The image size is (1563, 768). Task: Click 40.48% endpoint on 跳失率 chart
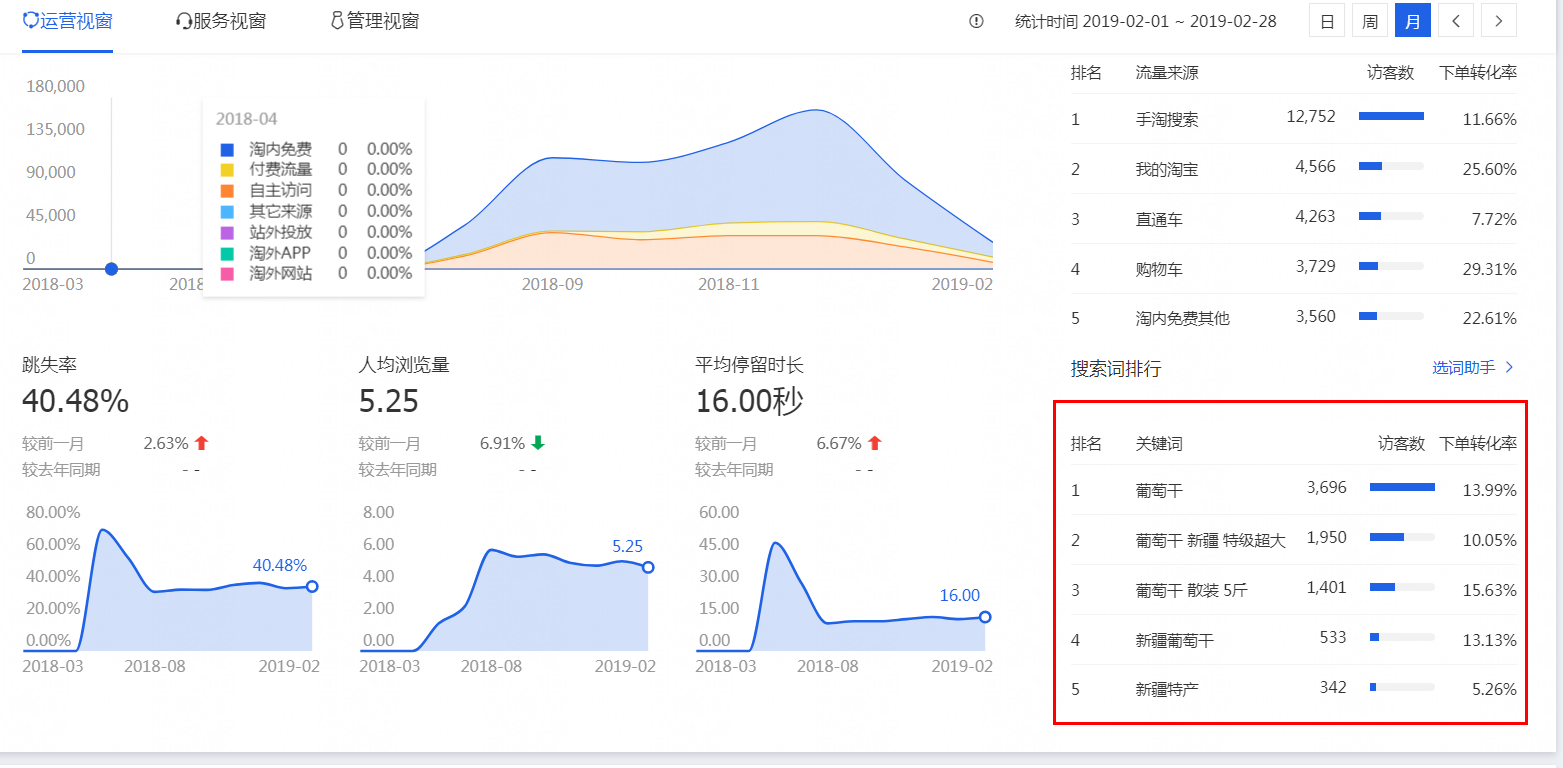click(x=312, y=586)
